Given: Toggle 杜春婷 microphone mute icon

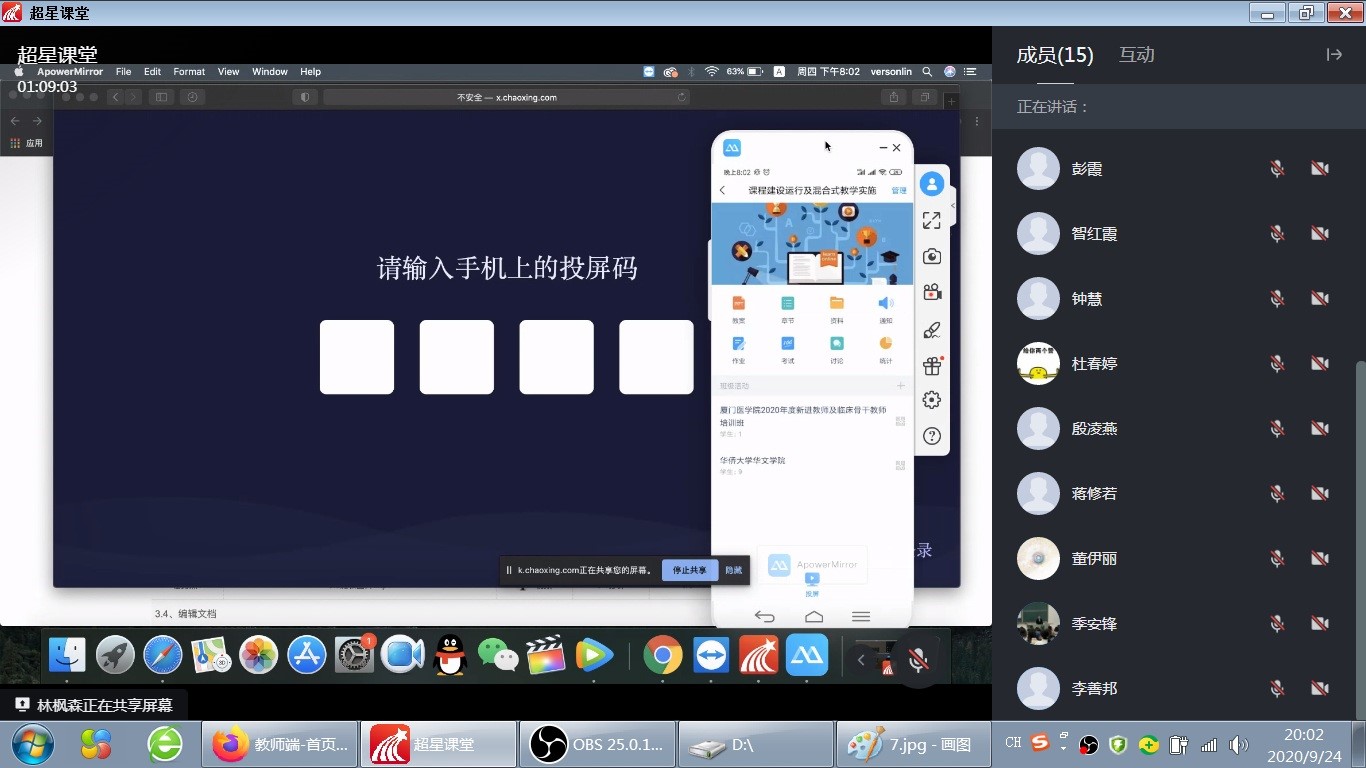Looking at the screenshot, I should [1277, 364].
